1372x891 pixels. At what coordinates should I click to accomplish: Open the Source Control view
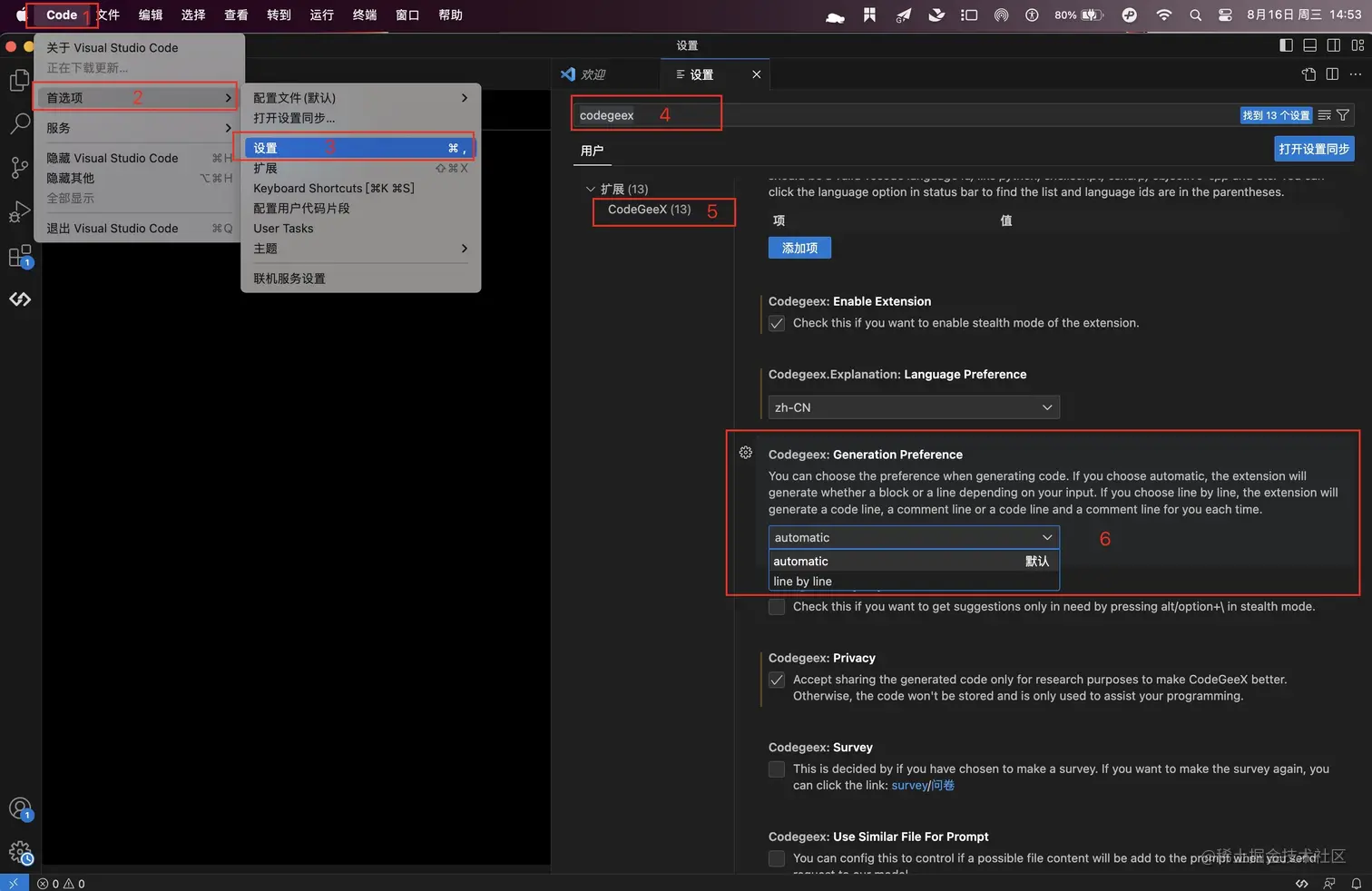(19, 168)
